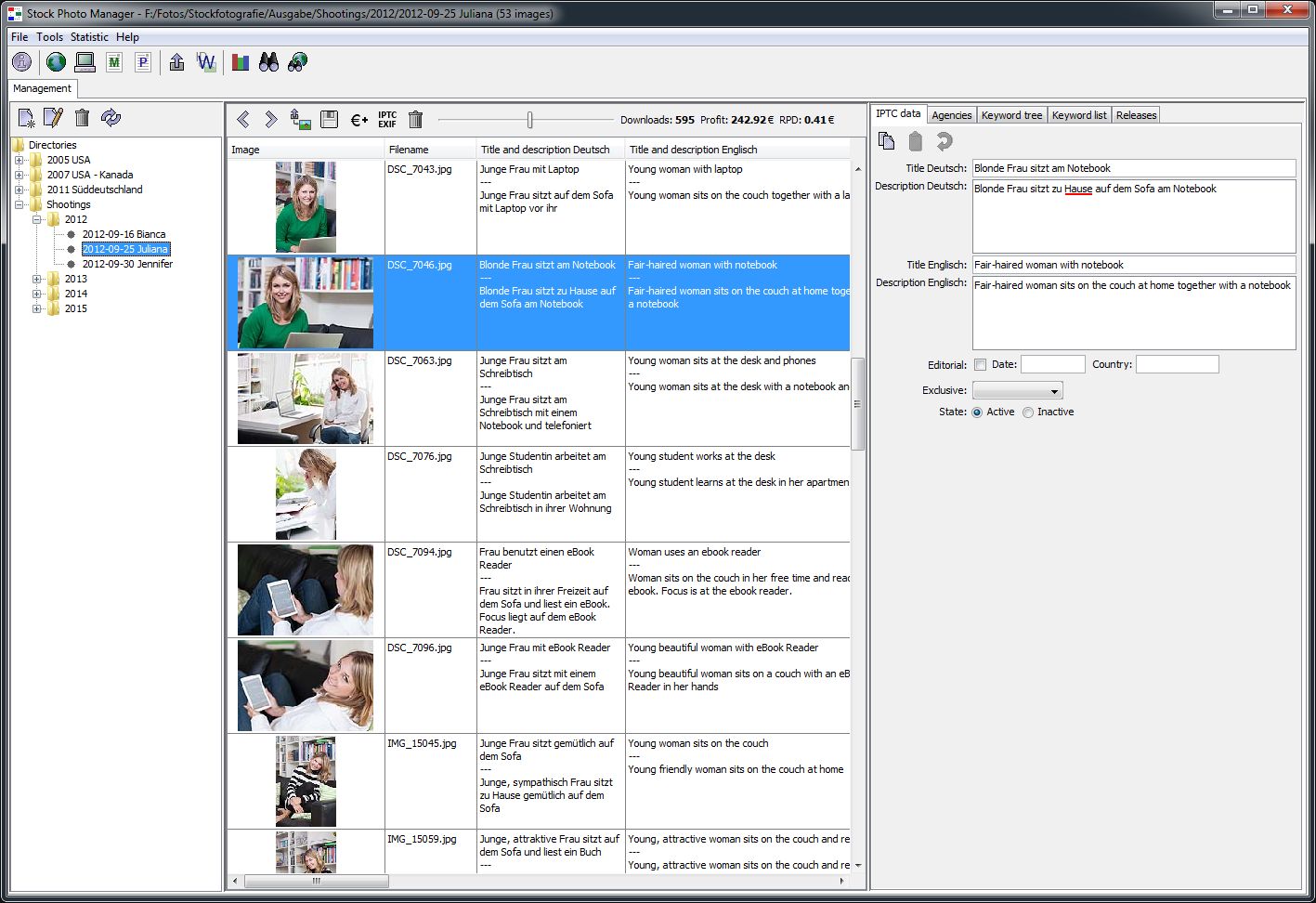Viewport: 1316px width, 903px height.
Task: Click the paste clipboard icon in IPTC panel
Action: pyautogui.click(x=916, y=141)
